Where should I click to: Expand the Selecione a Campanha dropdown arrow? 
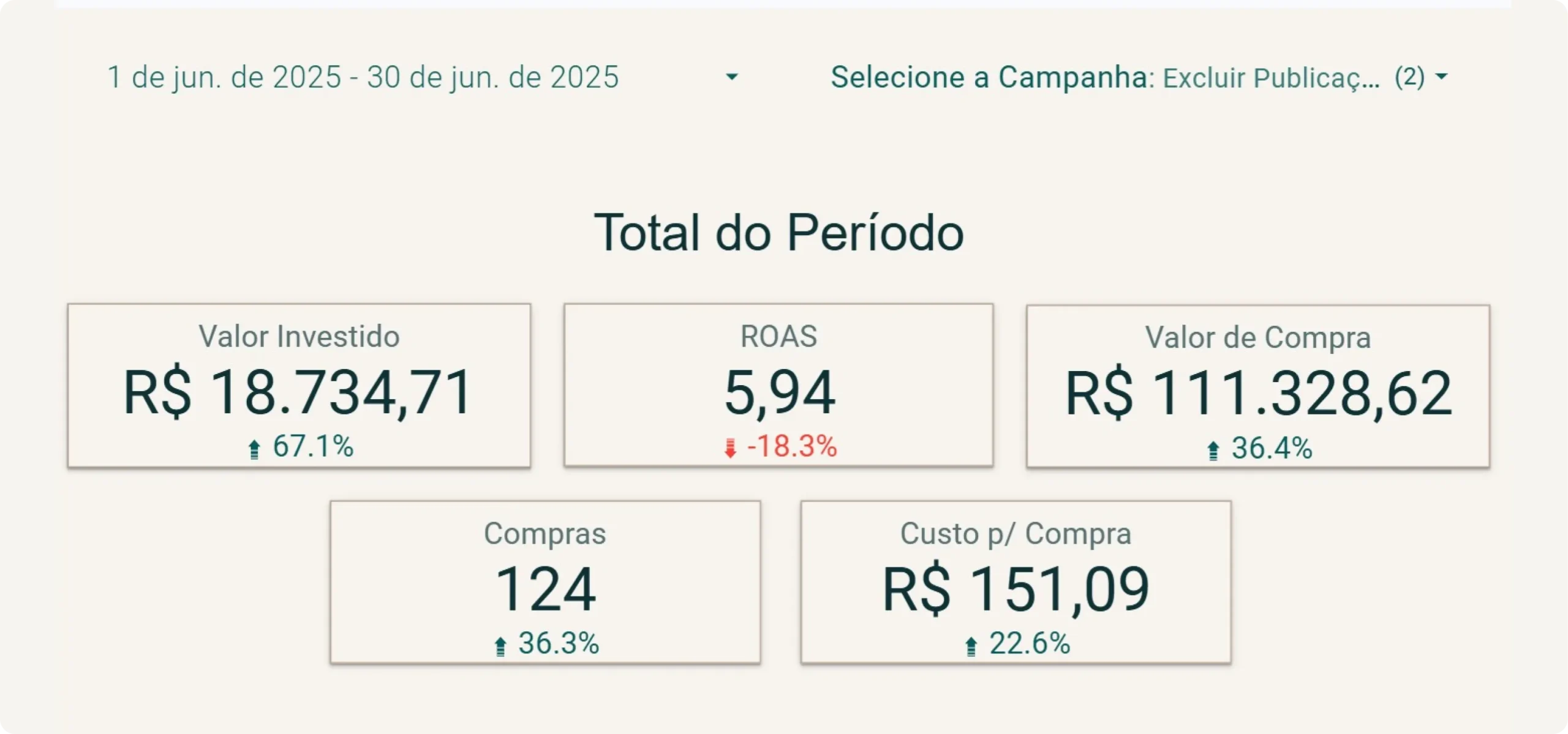(1441, 77)
